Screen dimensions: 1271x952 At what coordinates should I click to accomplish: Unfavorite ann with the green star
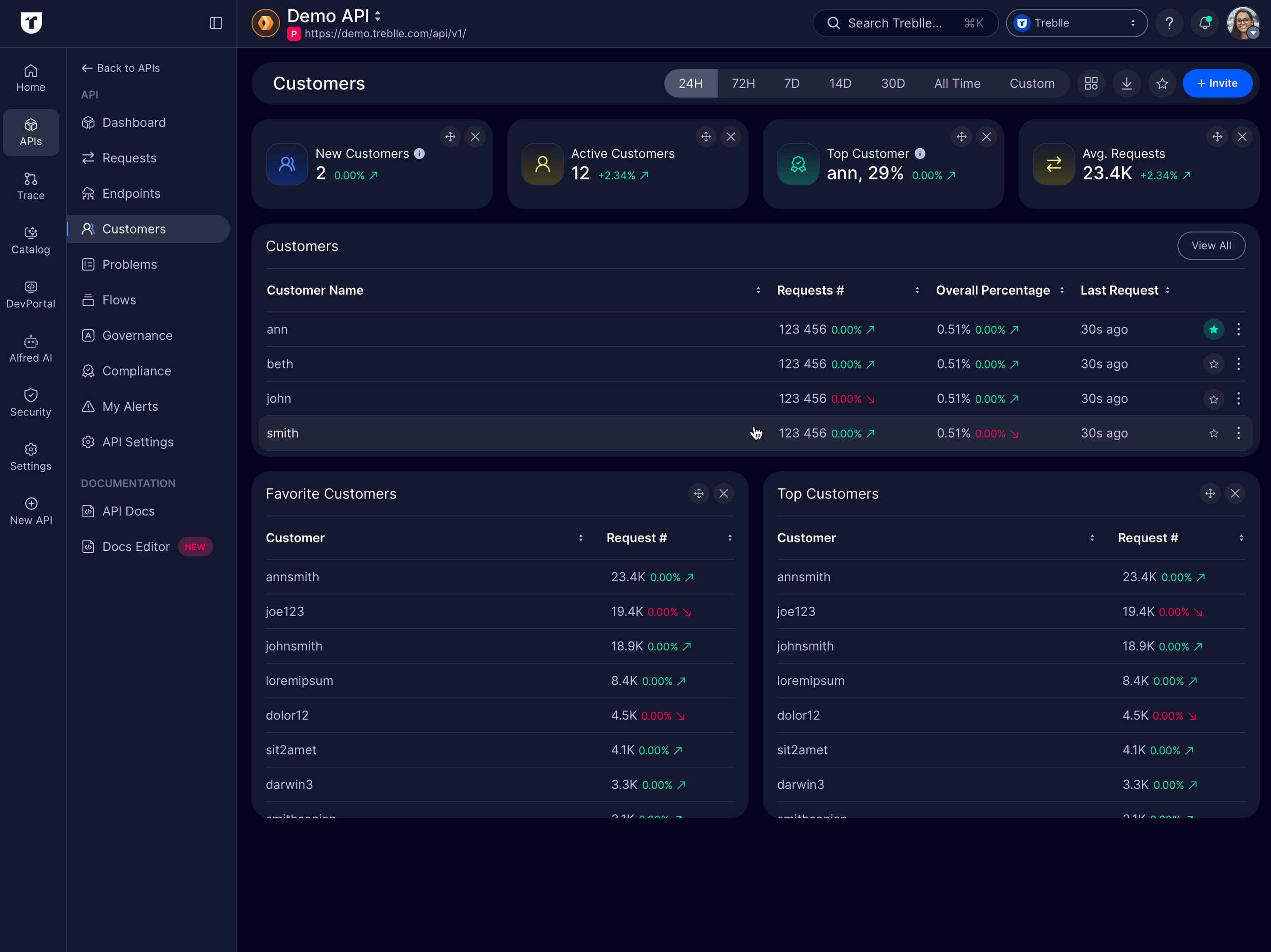click(x=1213, y=329)
